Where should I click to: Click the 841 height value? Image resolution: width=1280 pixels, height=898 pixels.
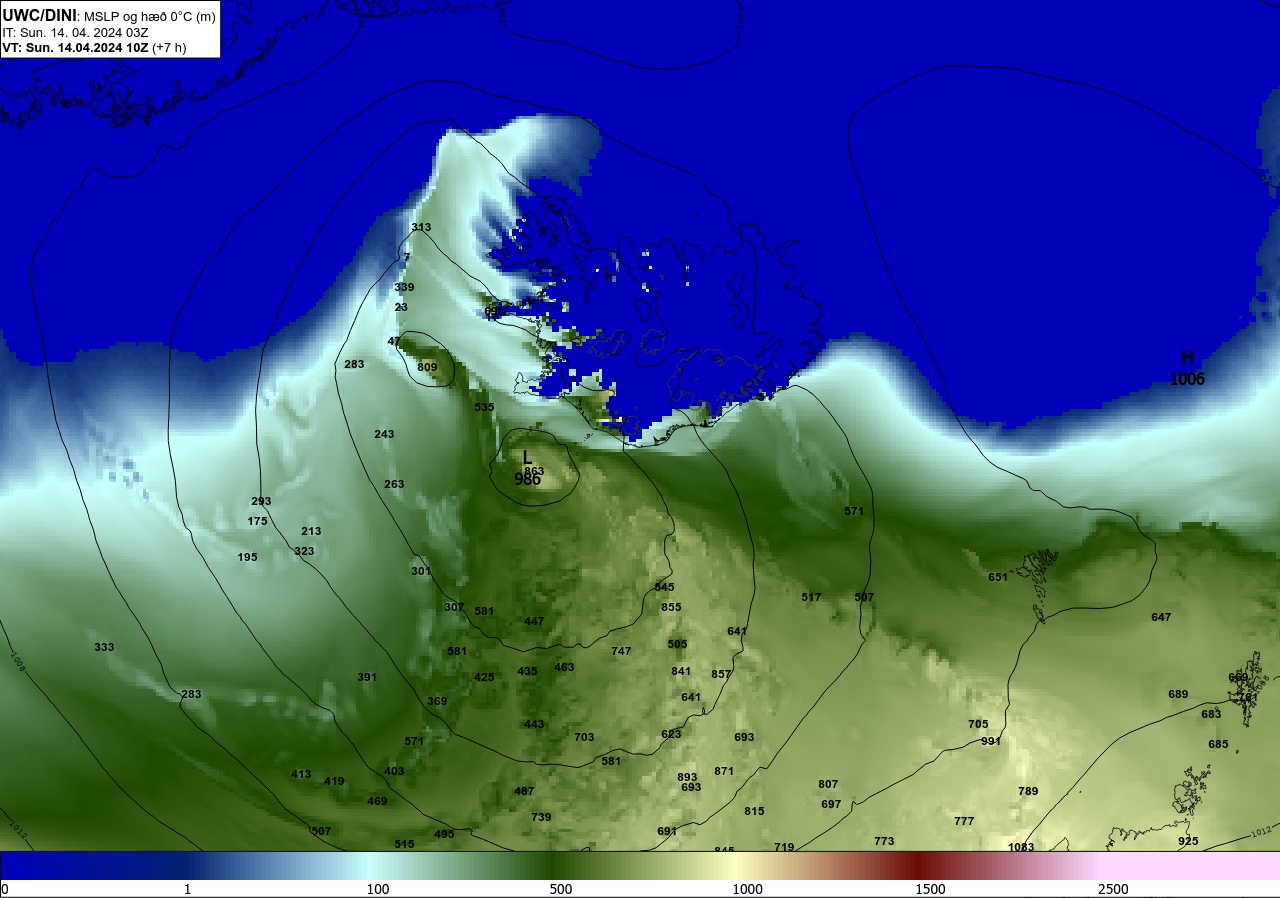tap(681, 671)
